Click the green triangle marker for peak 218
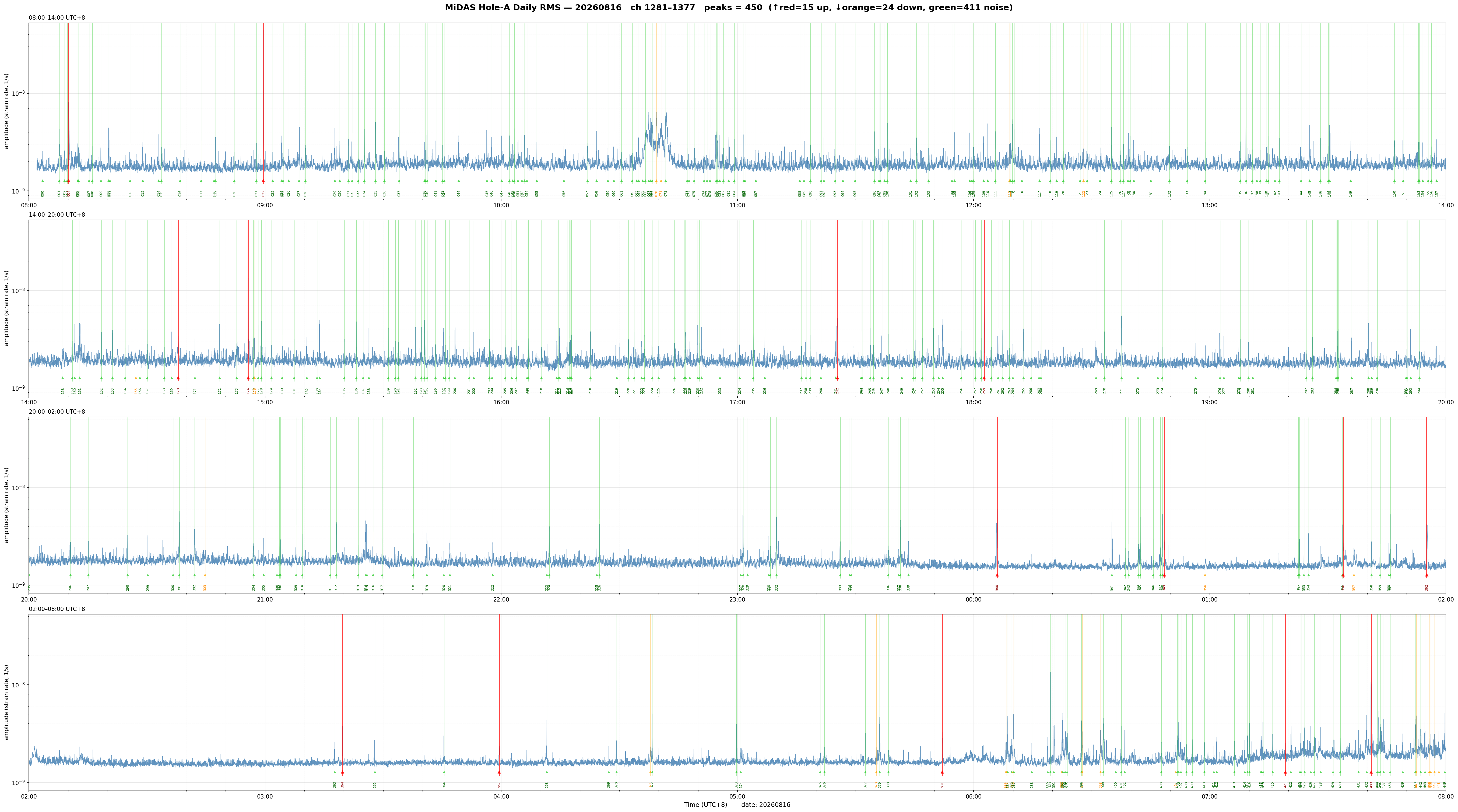 pyautogui.click(x=590, y=378)
